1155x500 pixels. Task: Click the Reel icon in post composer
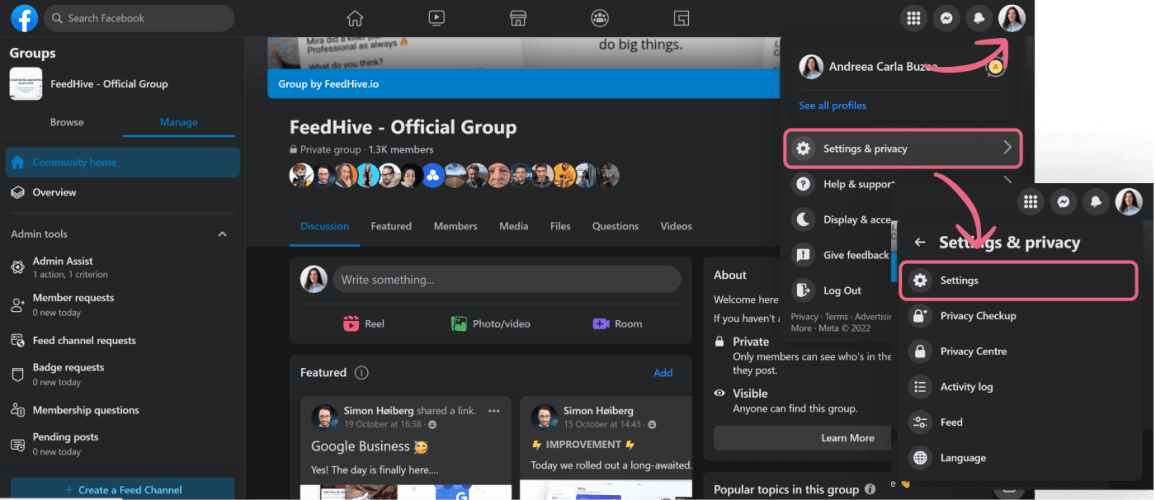pos(351,324)
